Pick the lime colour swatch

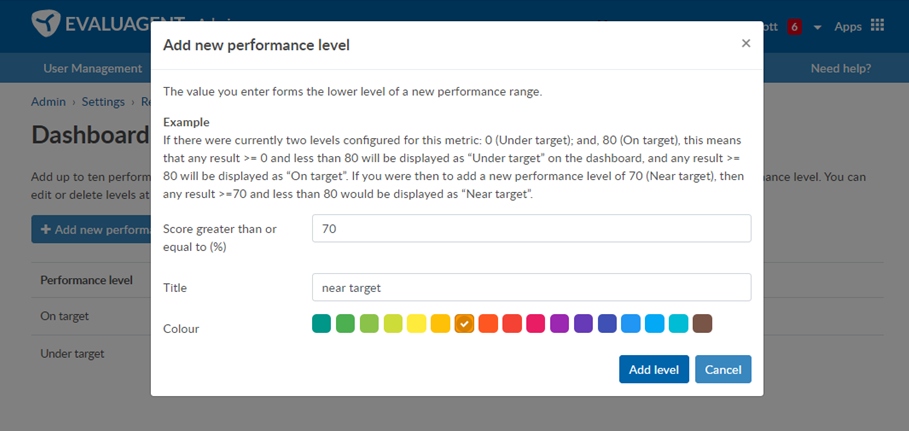pyautogui.click(x=392, y=323)
